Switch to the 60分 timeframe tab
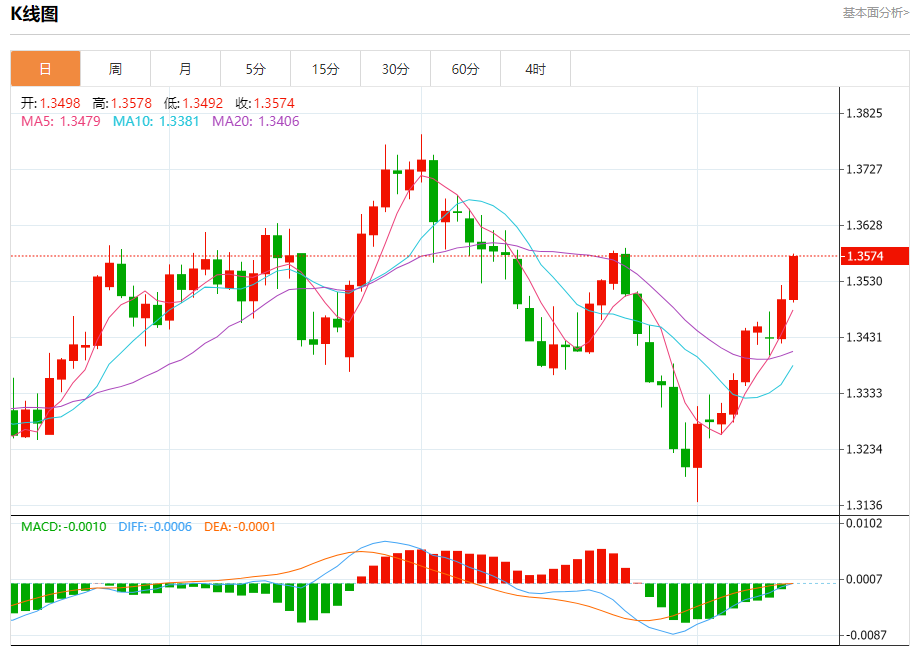The width and height of the screenshot is (914, 646). pos(465,69)
